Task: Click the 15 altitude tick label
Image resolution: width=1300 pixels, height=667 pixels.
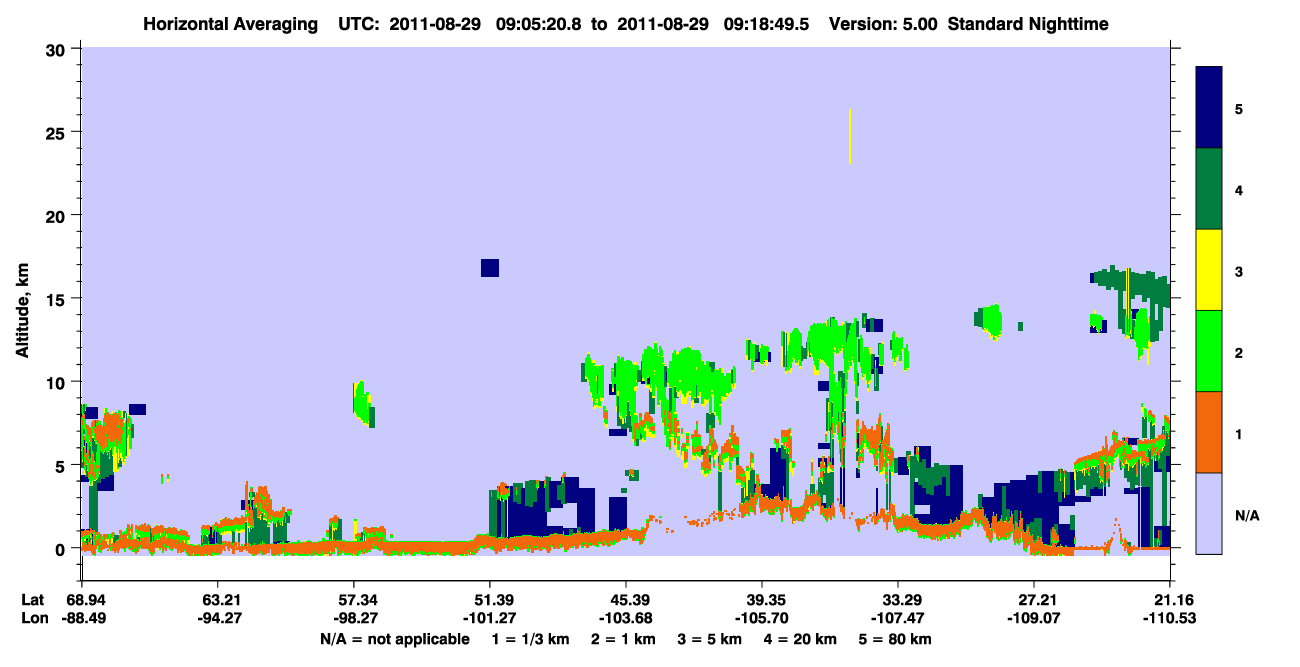Action: coord(58,299)
